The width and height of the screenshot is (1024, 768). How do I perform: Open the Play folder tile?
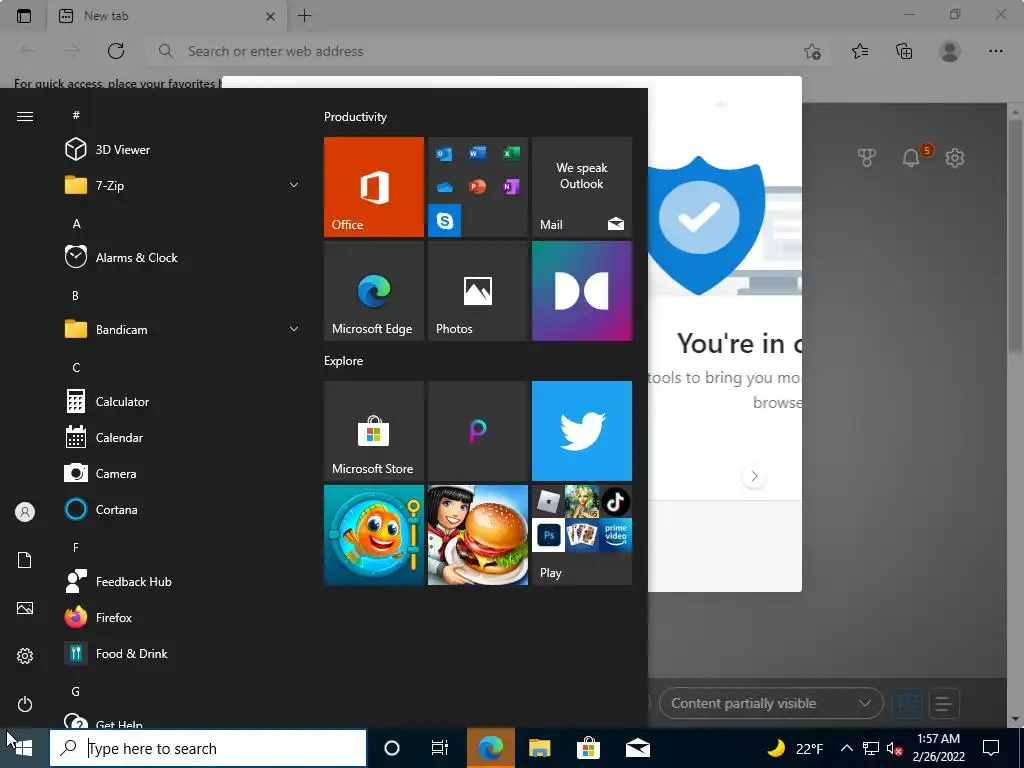pos(582,535)
